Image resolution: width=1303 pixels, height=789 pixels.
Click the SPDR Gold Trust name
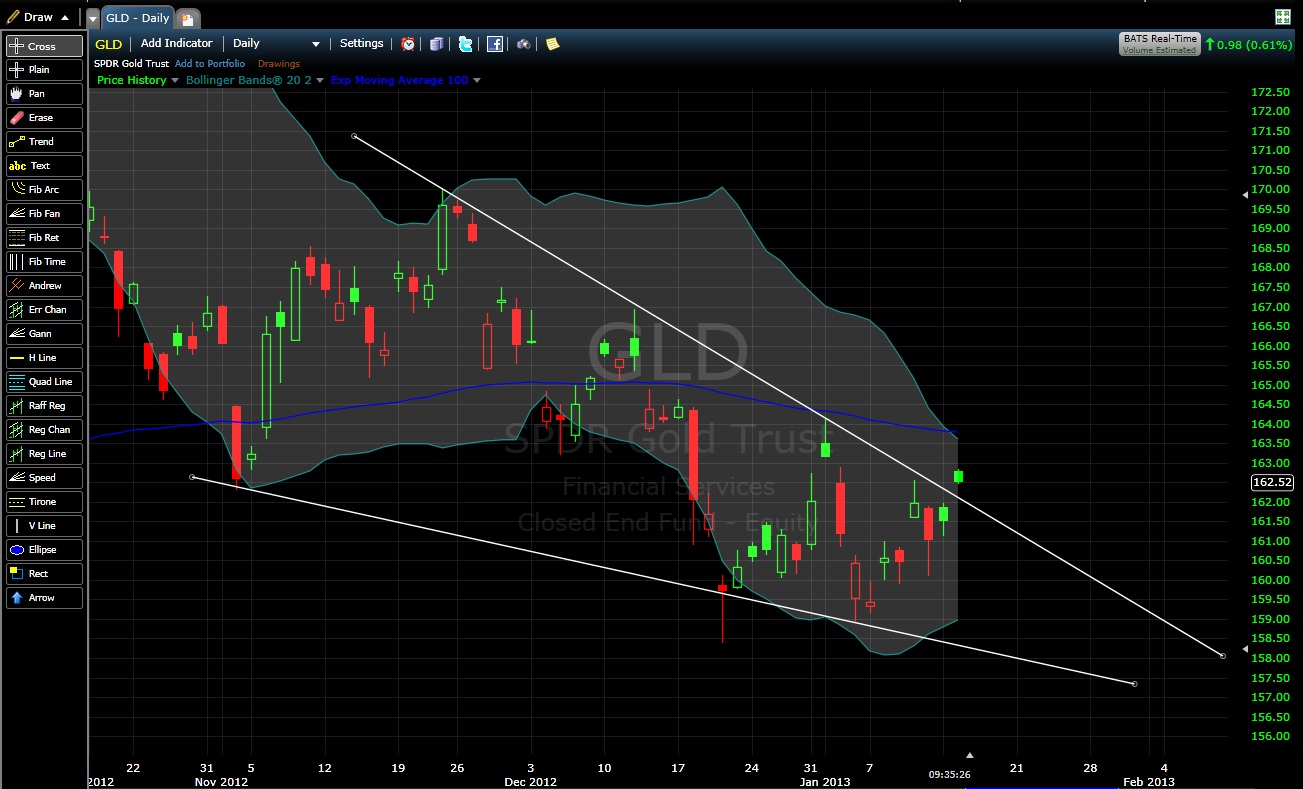pyautogui.click(x=131, y=64)
